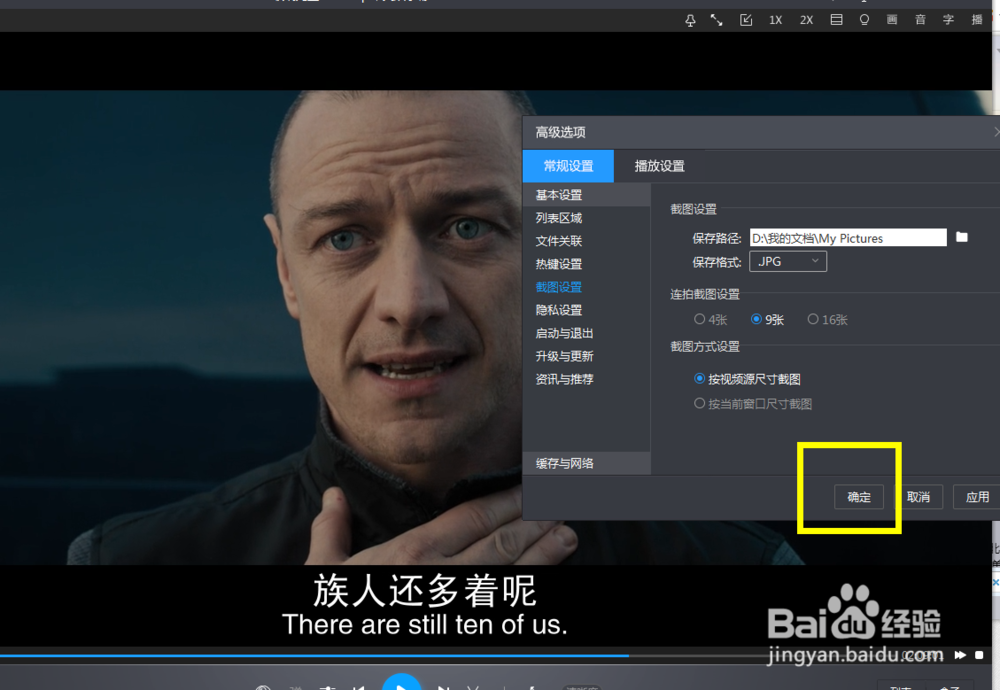Browse for save path folder icon

click(962, 237)
